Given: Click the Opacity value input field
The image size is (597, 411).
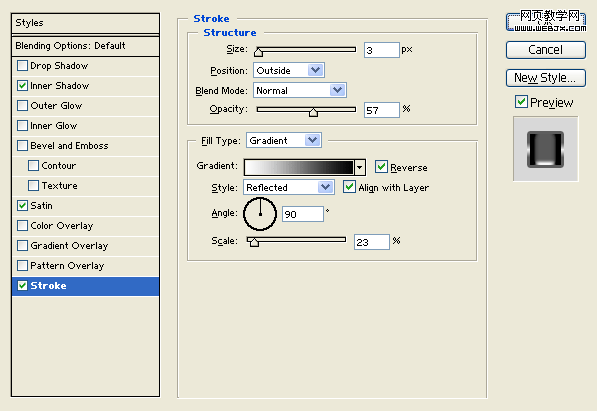Looking at the screenshot, I should [382, 110].
